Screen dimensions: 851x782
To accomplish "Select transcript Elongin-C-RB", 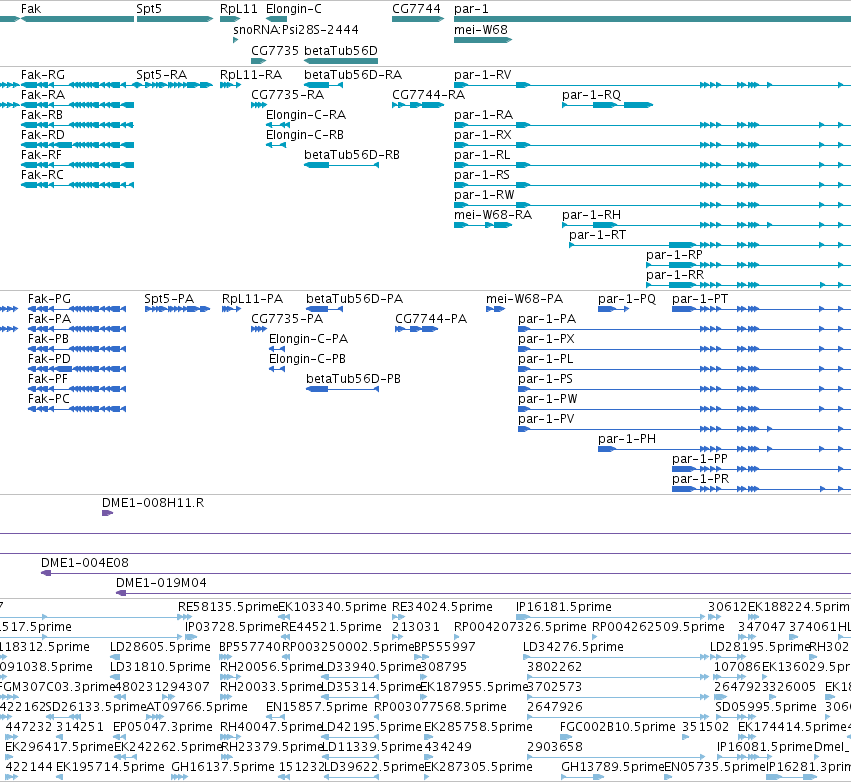I will [305, 135].
